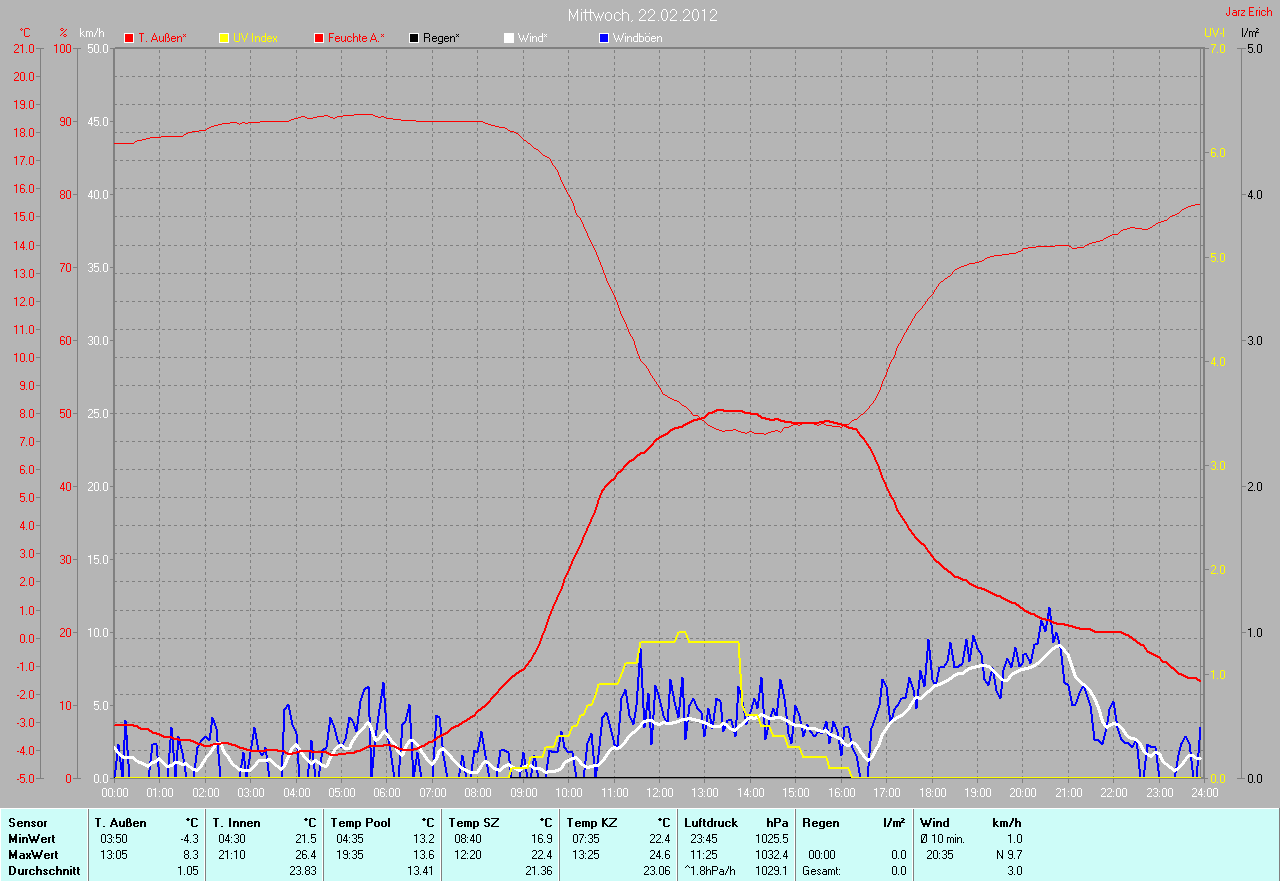Click the "UV Index" legend label

[255, 38]
